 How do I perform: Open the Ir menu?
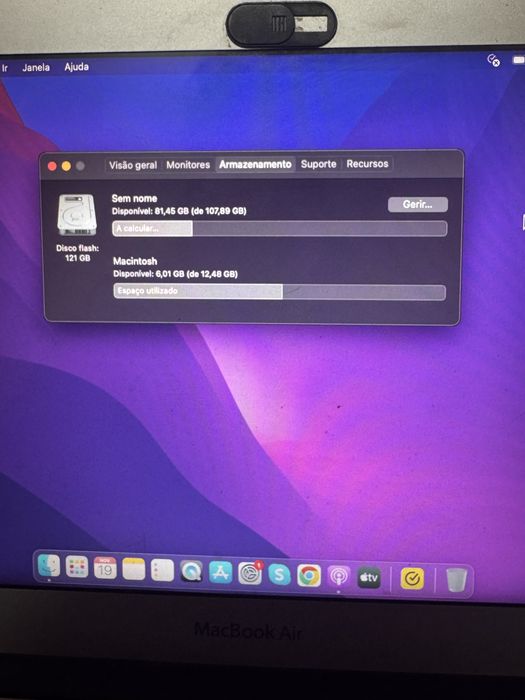[x=5, y=68]
